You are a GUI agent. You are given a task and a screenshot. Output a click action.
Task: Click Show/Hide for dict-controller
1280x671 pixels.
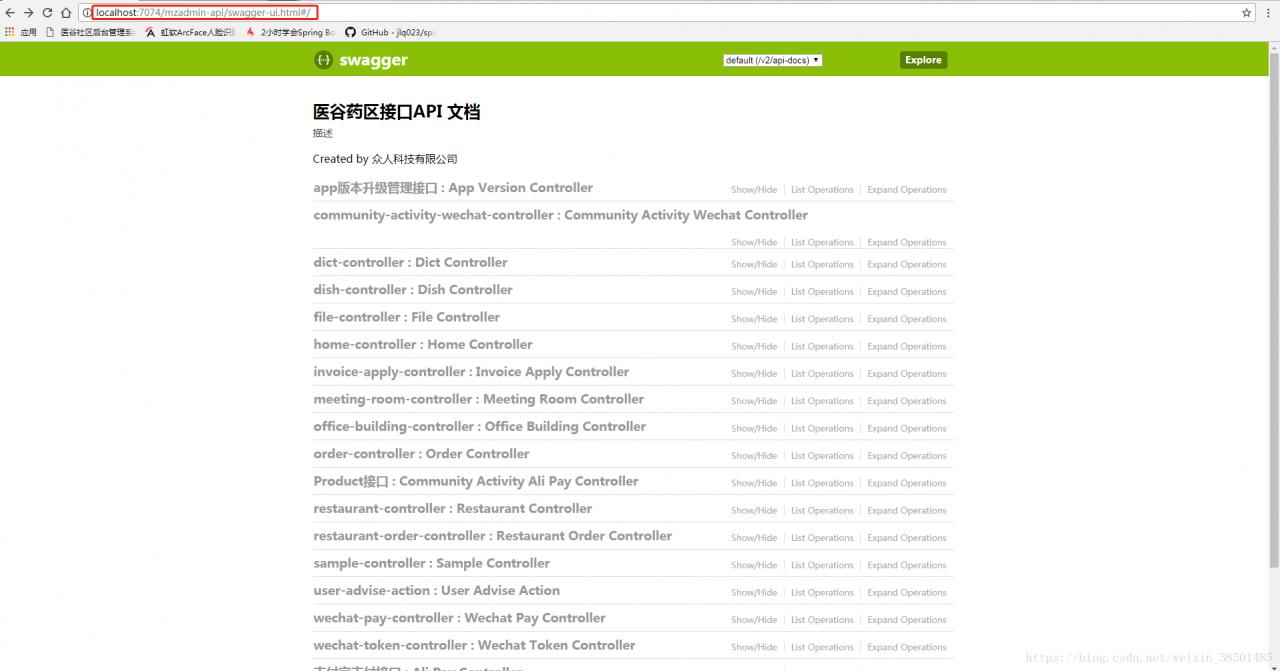coord(754,265)
